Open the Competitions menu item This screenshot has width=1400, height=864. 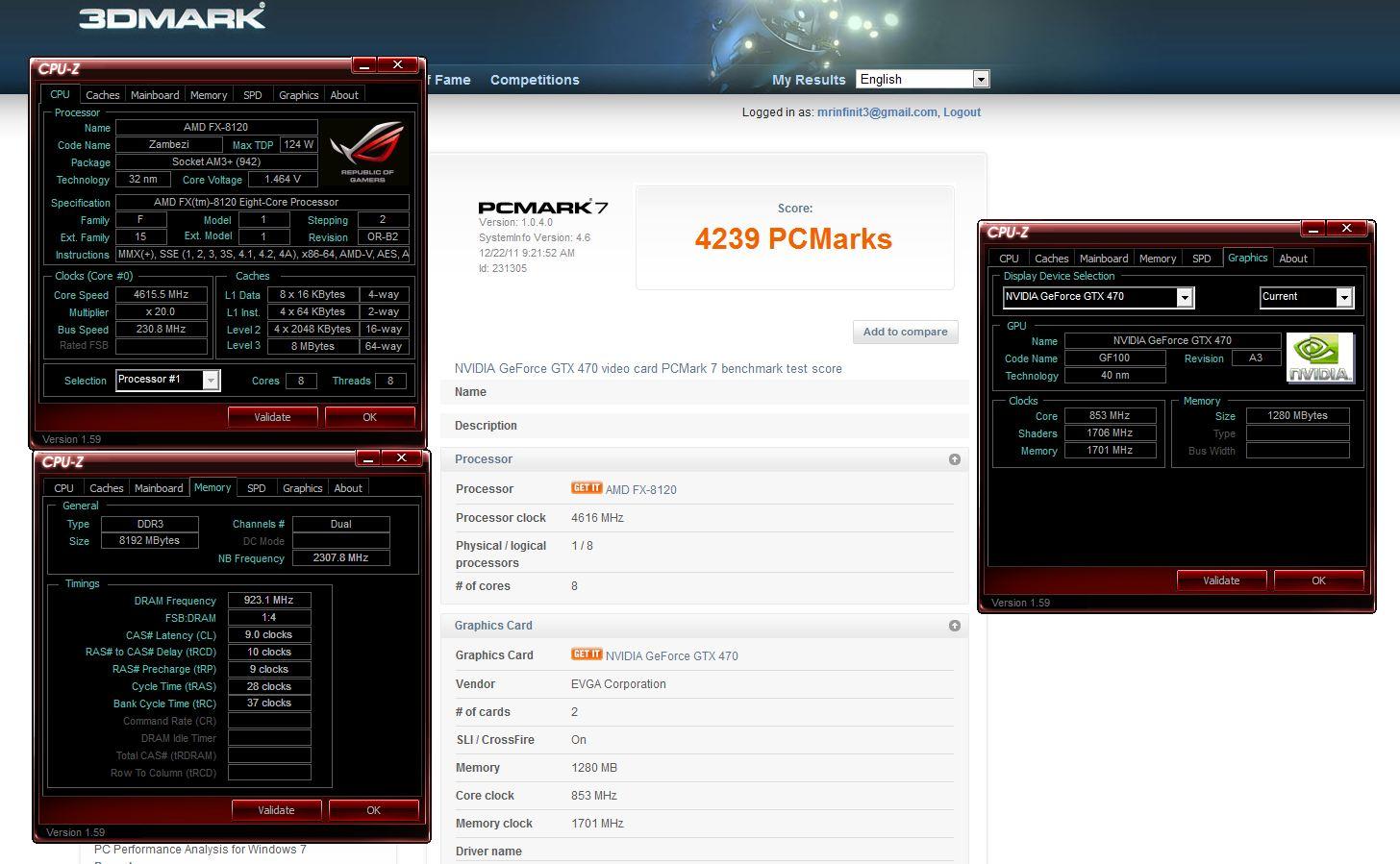[535, 80]
